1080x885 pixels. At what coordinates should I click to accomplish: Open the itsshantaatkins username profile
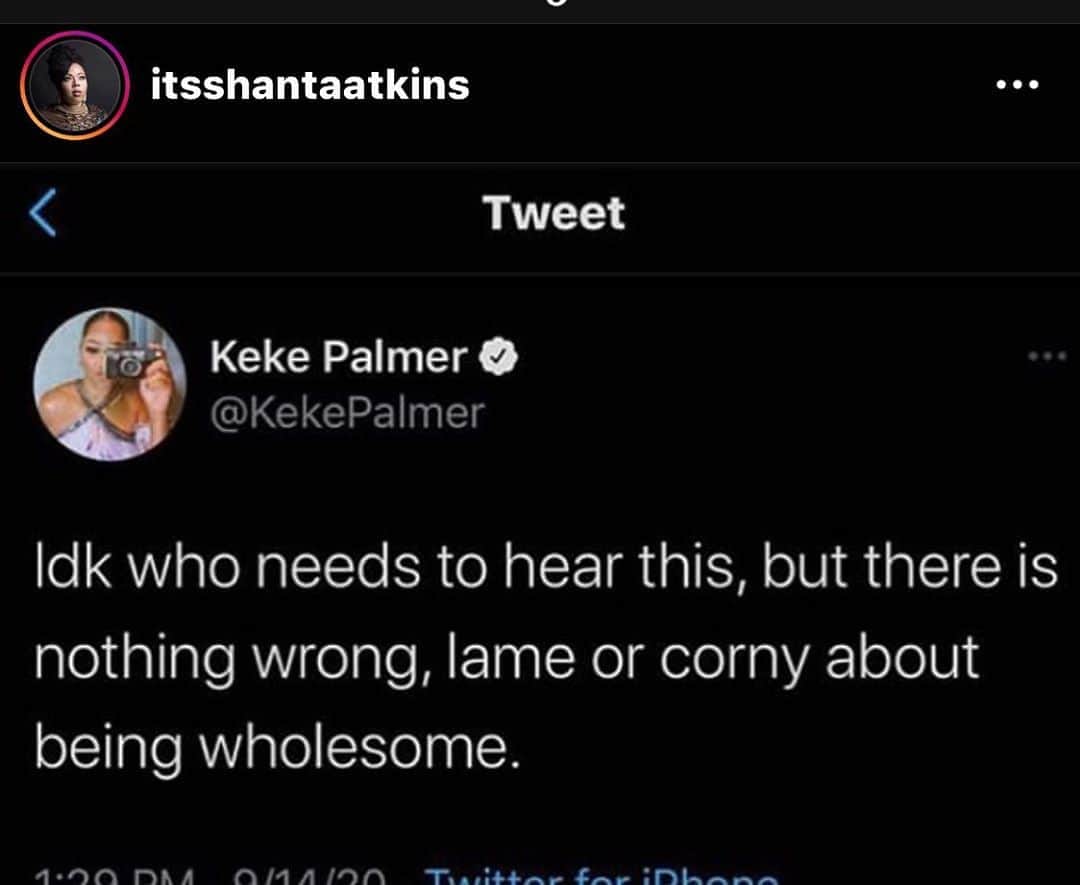[x=310, y=85]
